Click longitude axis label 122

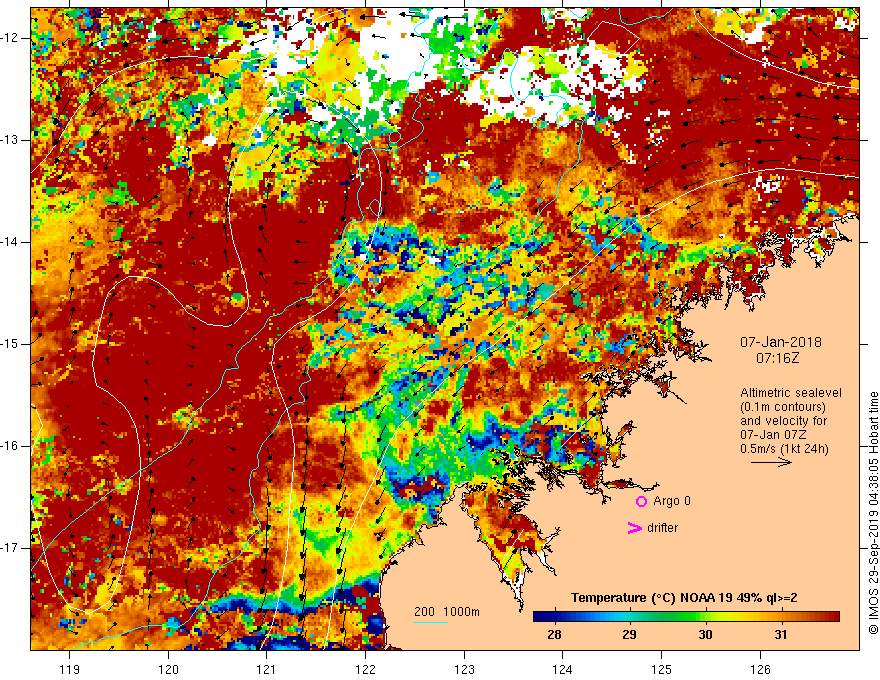[x=365, y=669]
